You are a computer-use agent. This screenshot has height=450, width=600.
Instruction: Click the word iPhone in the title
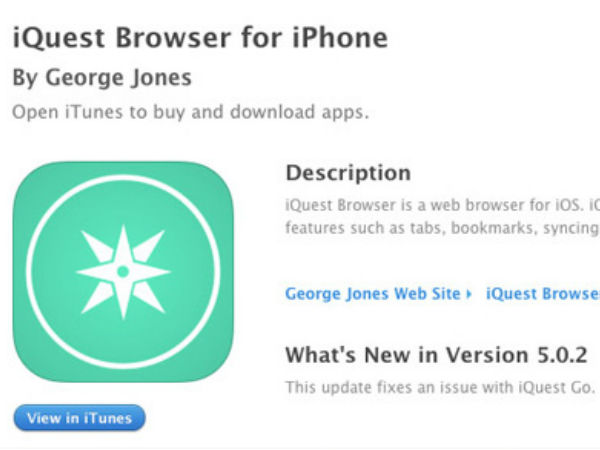point(340,38)
